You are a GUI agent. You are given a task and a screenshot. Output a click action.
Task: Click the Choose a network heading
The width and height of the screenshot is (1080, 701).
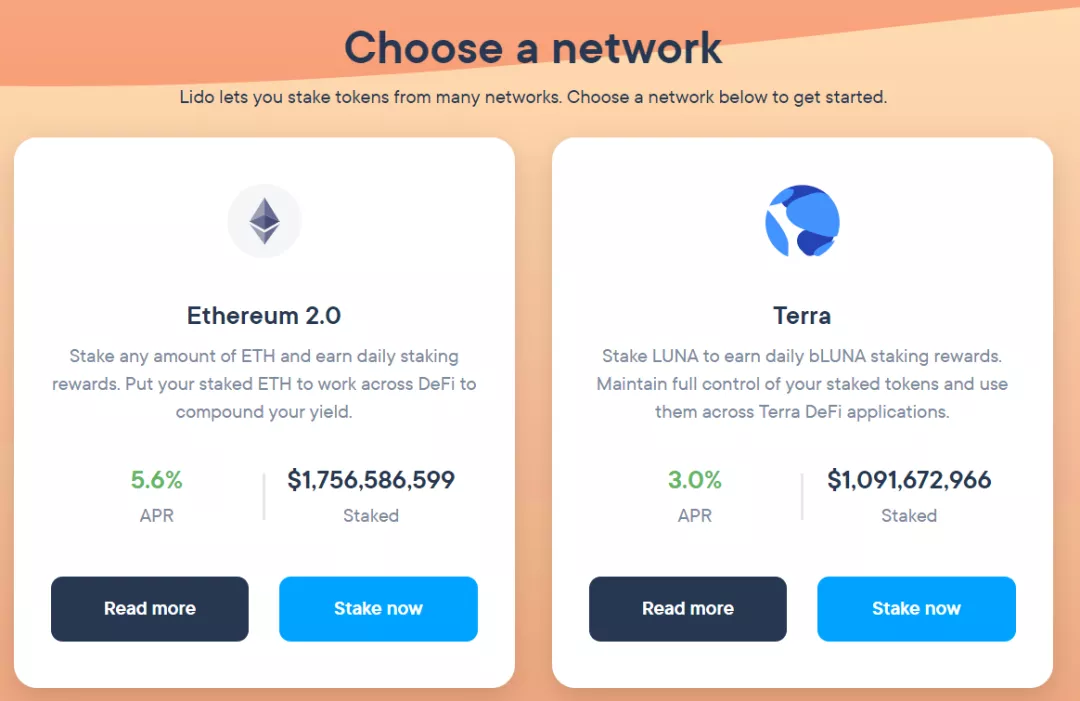(533, 48)
